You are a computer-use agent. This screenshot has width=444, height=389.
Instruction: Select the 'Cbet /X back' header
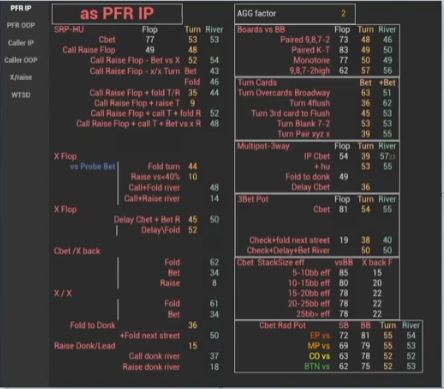click(x=77, y=251)
